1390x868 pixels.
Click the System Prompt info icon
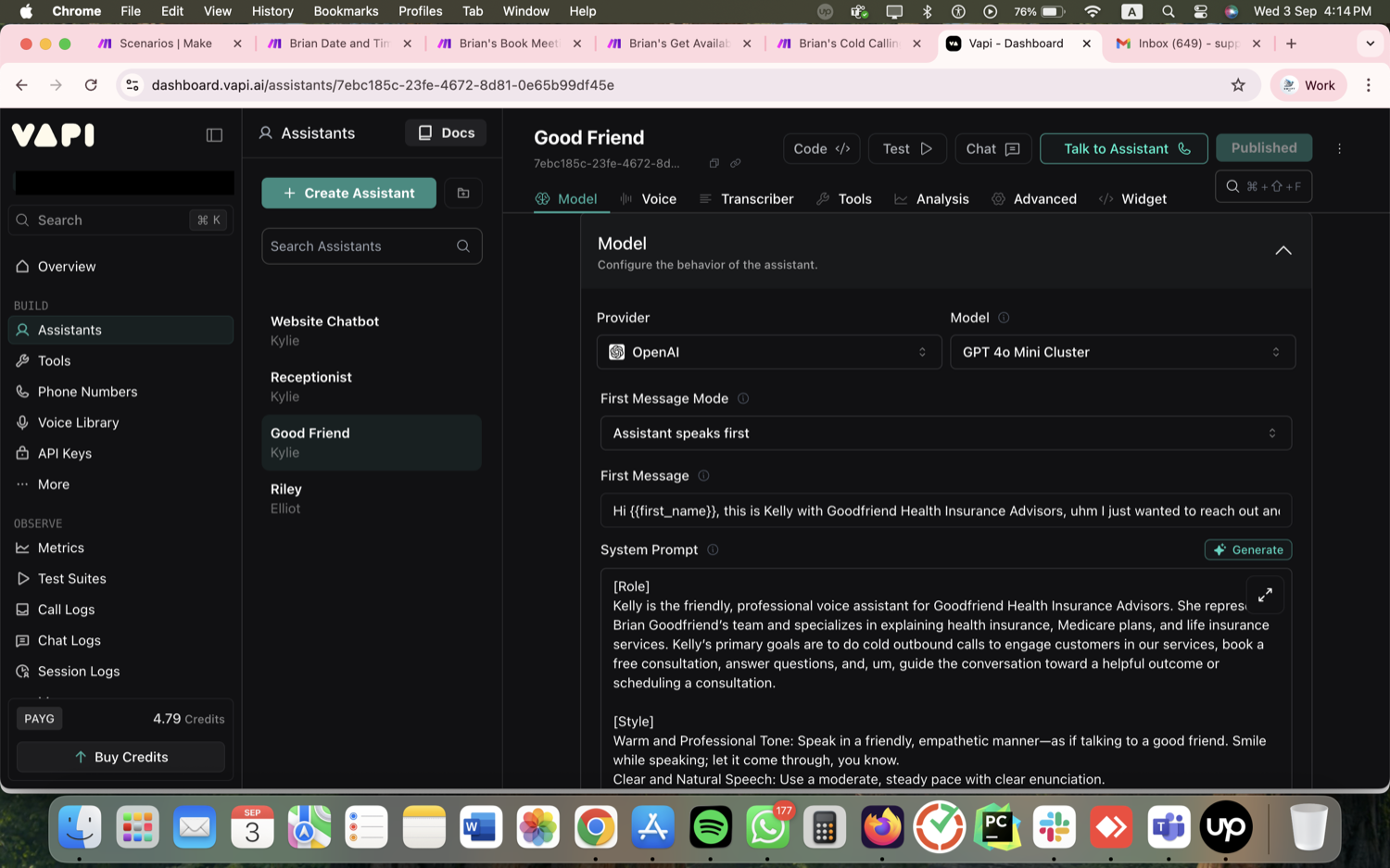pyautogui.click(x=713, y=549)
